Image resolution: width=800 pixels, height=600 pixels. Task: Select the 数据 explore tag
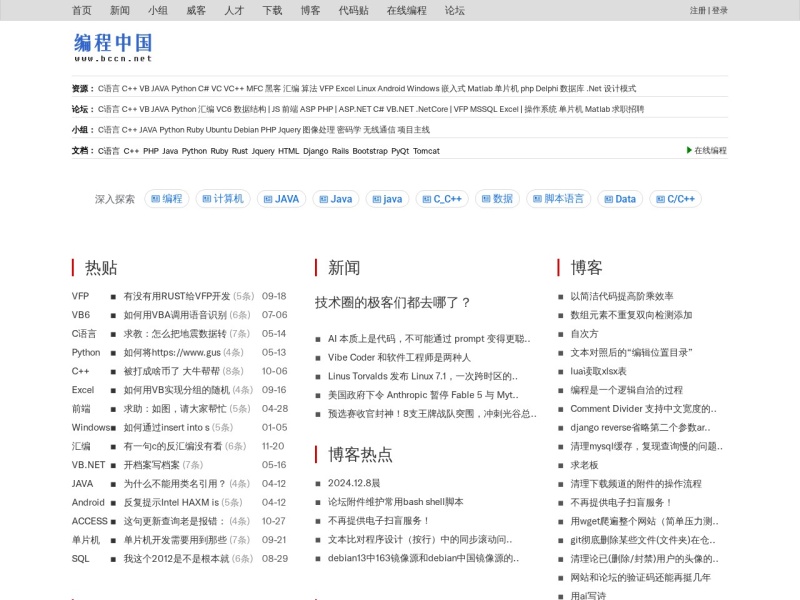pos(497,199)
